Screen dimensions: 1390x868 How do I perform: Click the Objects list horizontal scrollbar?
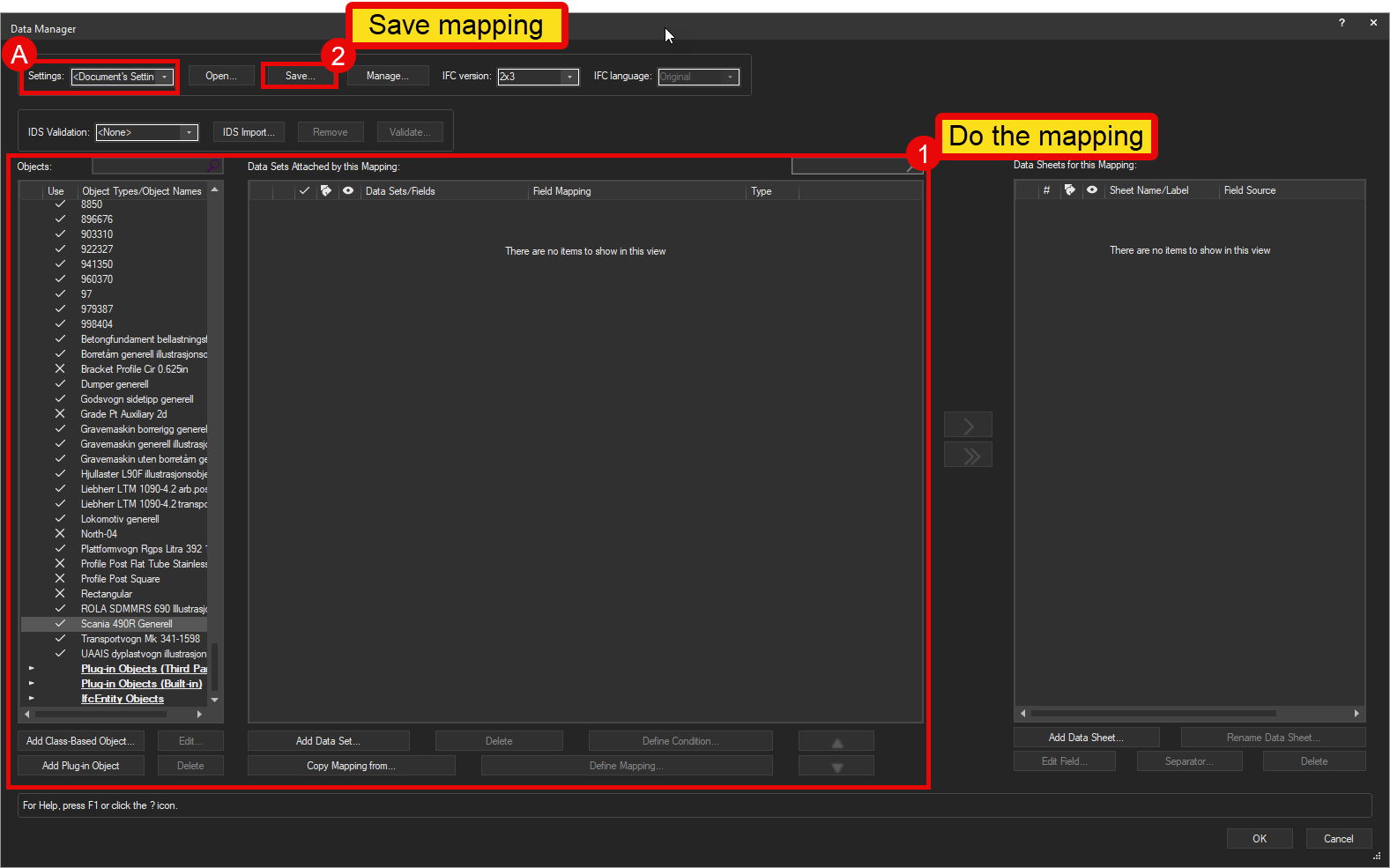113,714
